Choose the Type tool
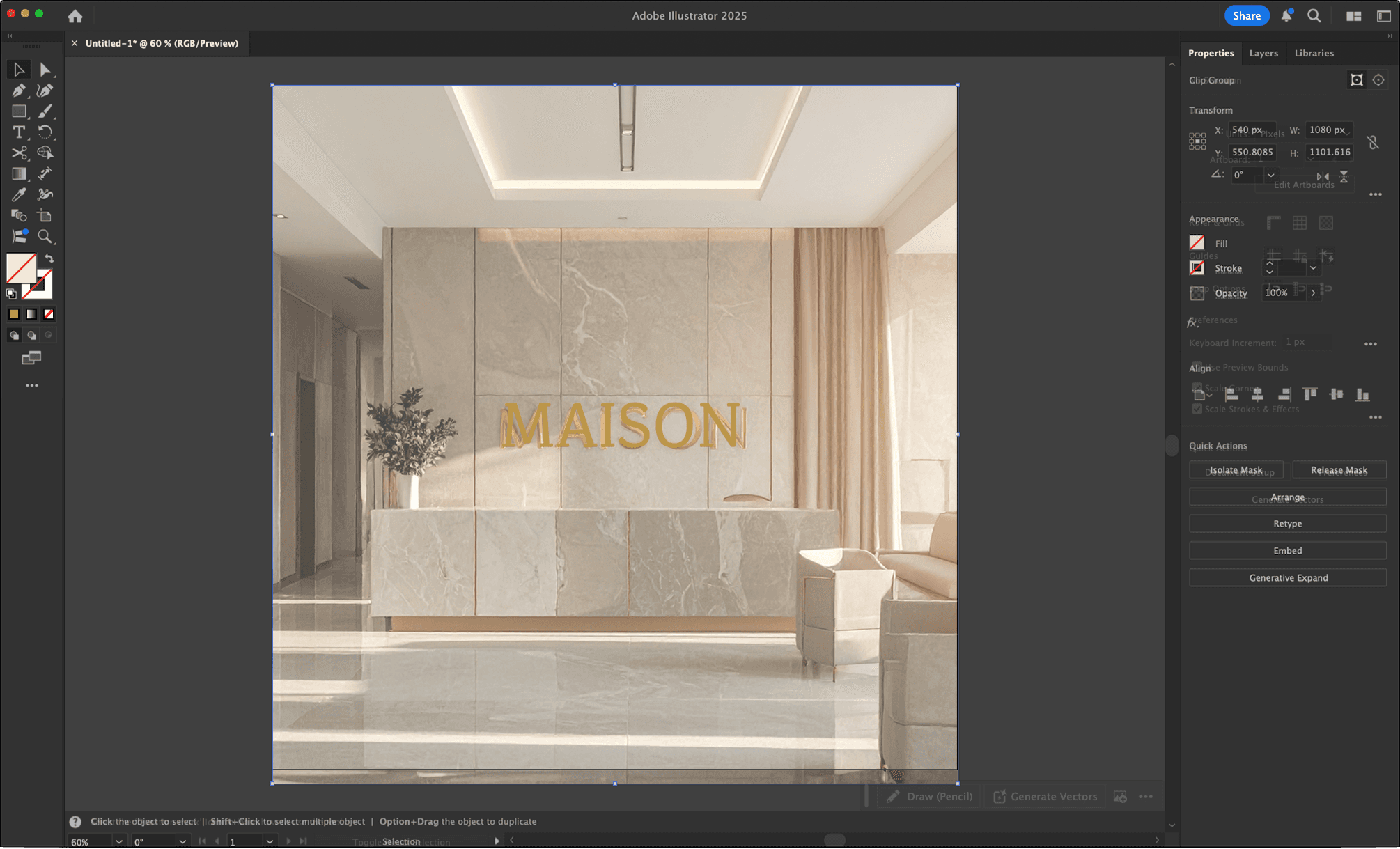The image size is (1400, 849). point(19,132)
